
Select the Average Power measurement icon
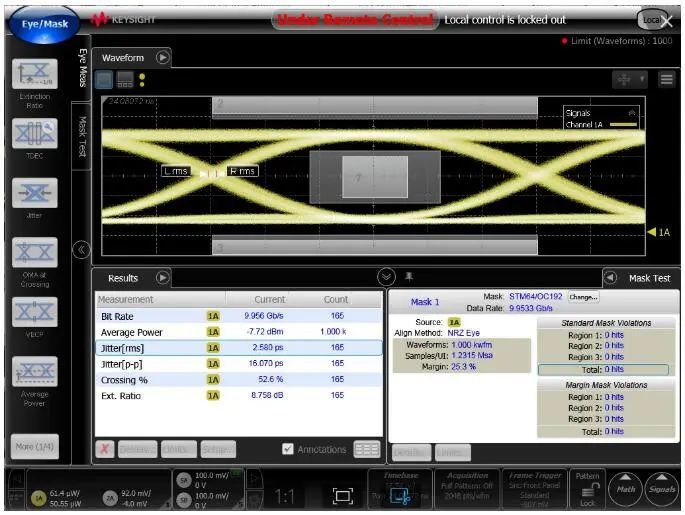tap(35, 371)
